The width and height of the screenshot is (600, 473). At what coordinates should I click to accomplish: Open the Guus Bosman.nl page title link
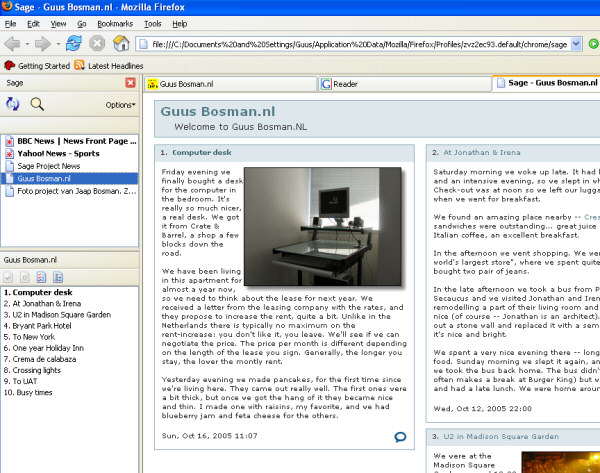point(218,111)
